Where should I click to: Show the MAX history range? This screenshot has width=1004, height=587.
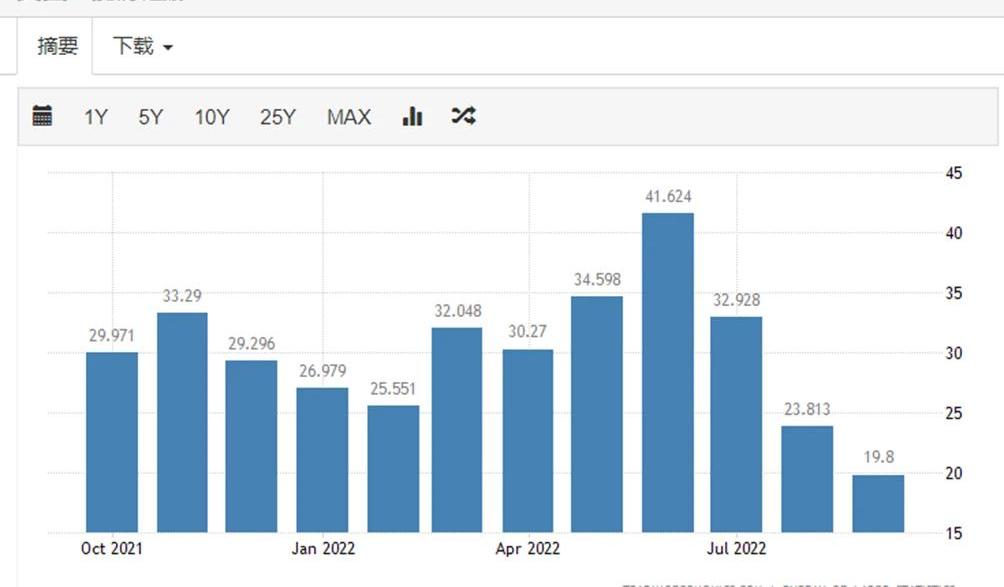click(348, 117)
